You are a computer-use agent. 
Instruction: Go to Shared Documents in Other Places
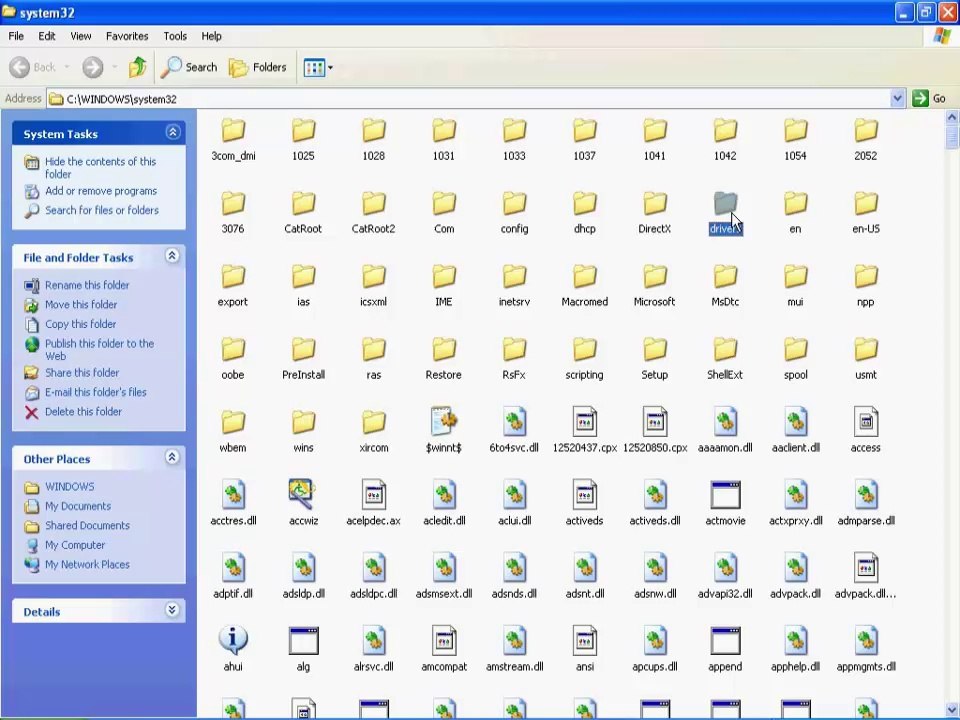(87, 526)
